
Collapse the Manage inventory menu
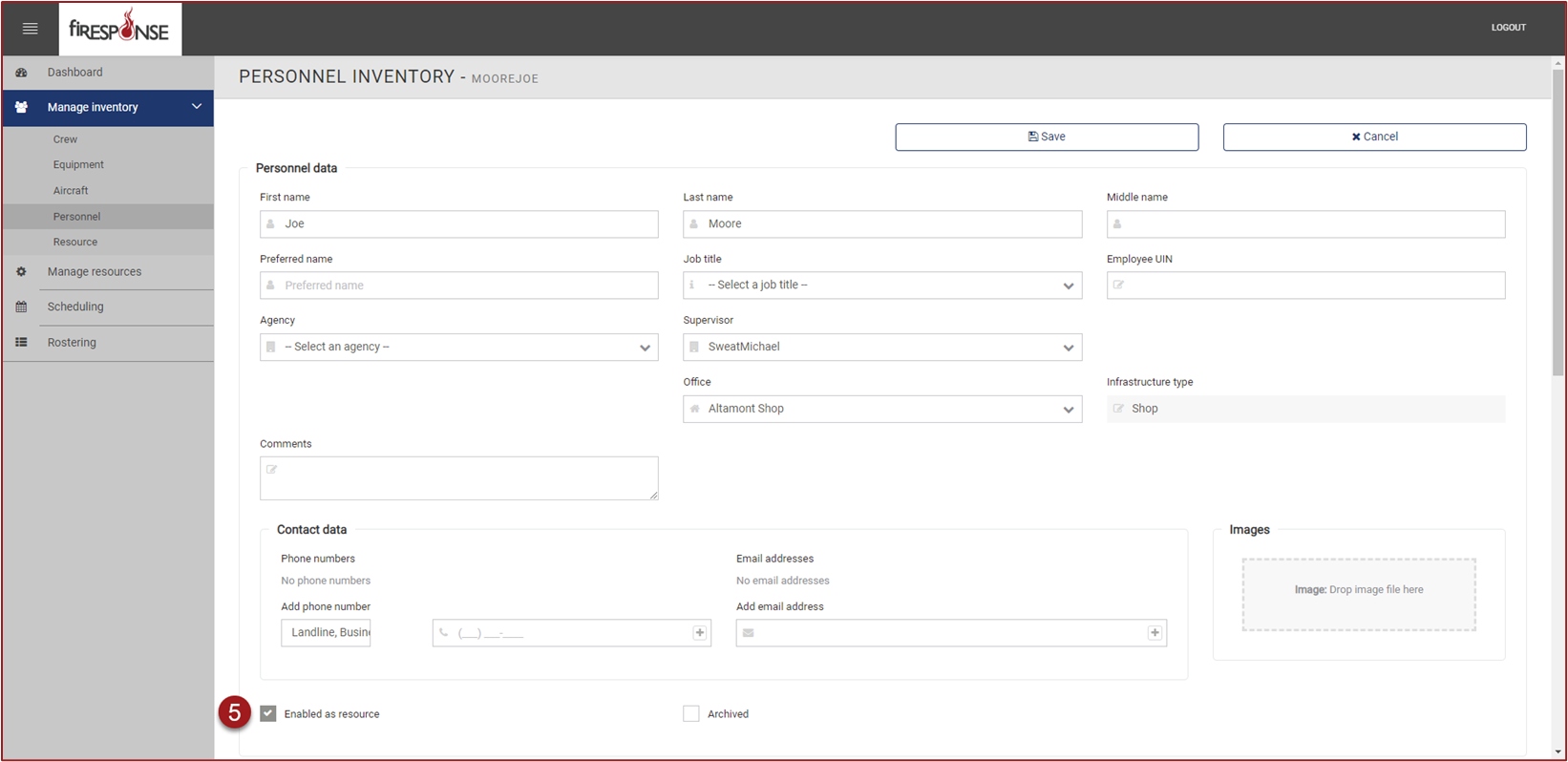[x=197, y=107]
